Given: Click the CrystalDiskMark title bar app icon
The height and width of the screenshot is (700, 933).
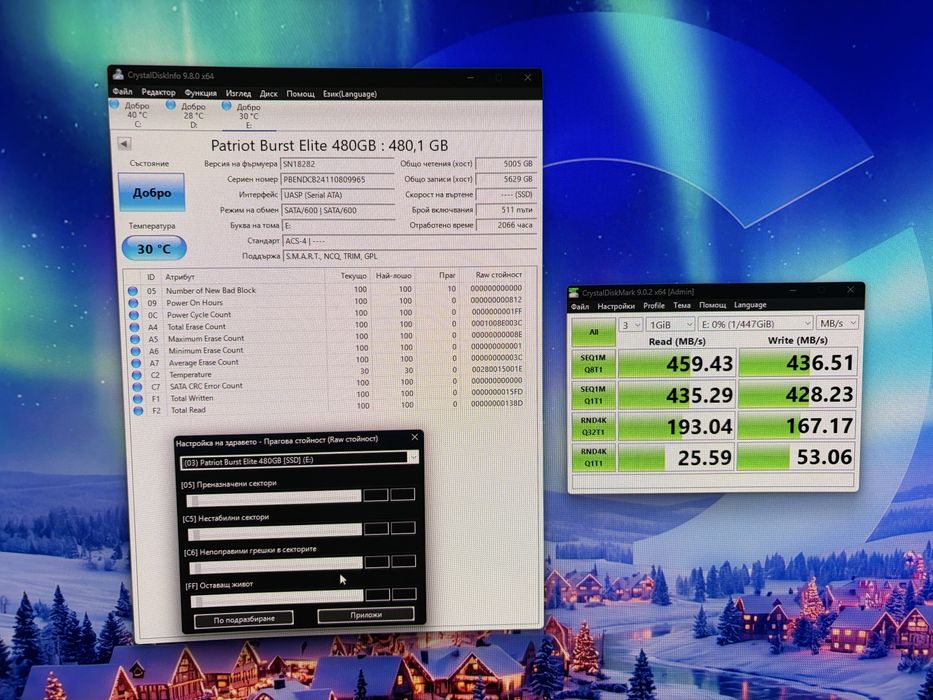Looking at the screenshot, I should pos(574,292).
